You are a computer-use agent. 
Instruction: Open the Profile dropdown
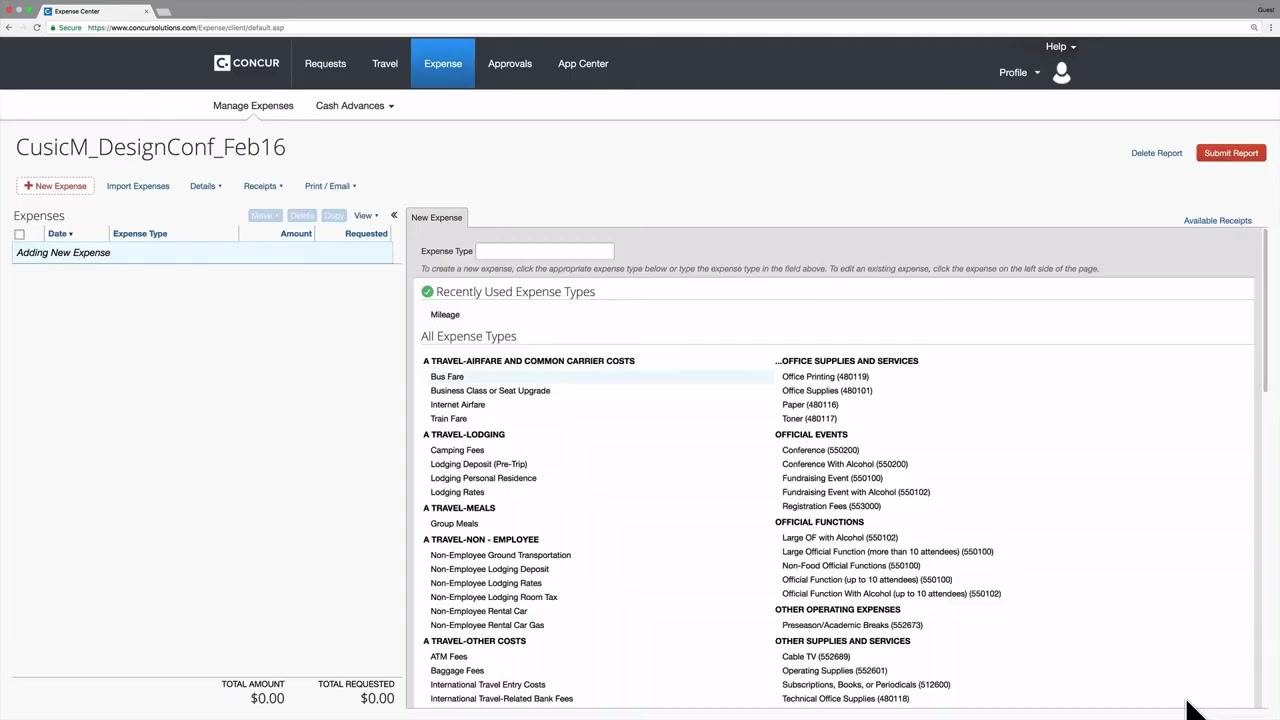(1020, 72)
